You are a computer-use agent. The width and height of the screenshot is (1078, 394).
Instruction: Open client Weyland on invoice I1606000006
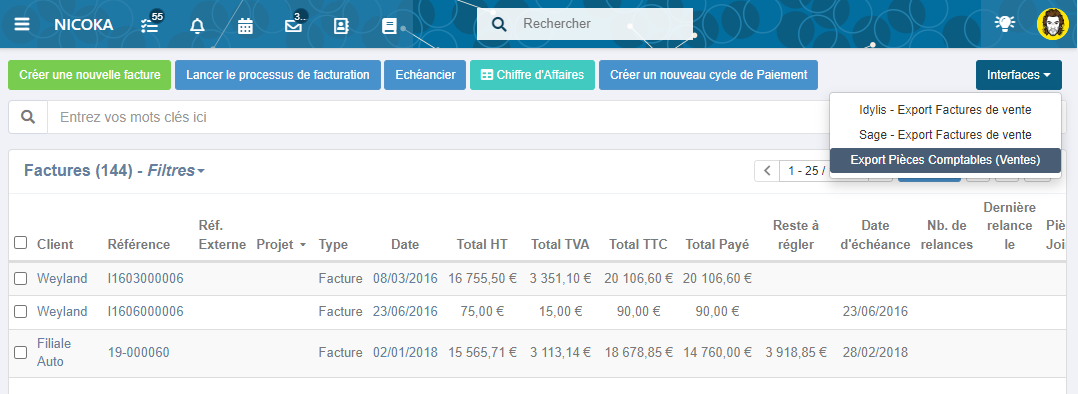62,311
